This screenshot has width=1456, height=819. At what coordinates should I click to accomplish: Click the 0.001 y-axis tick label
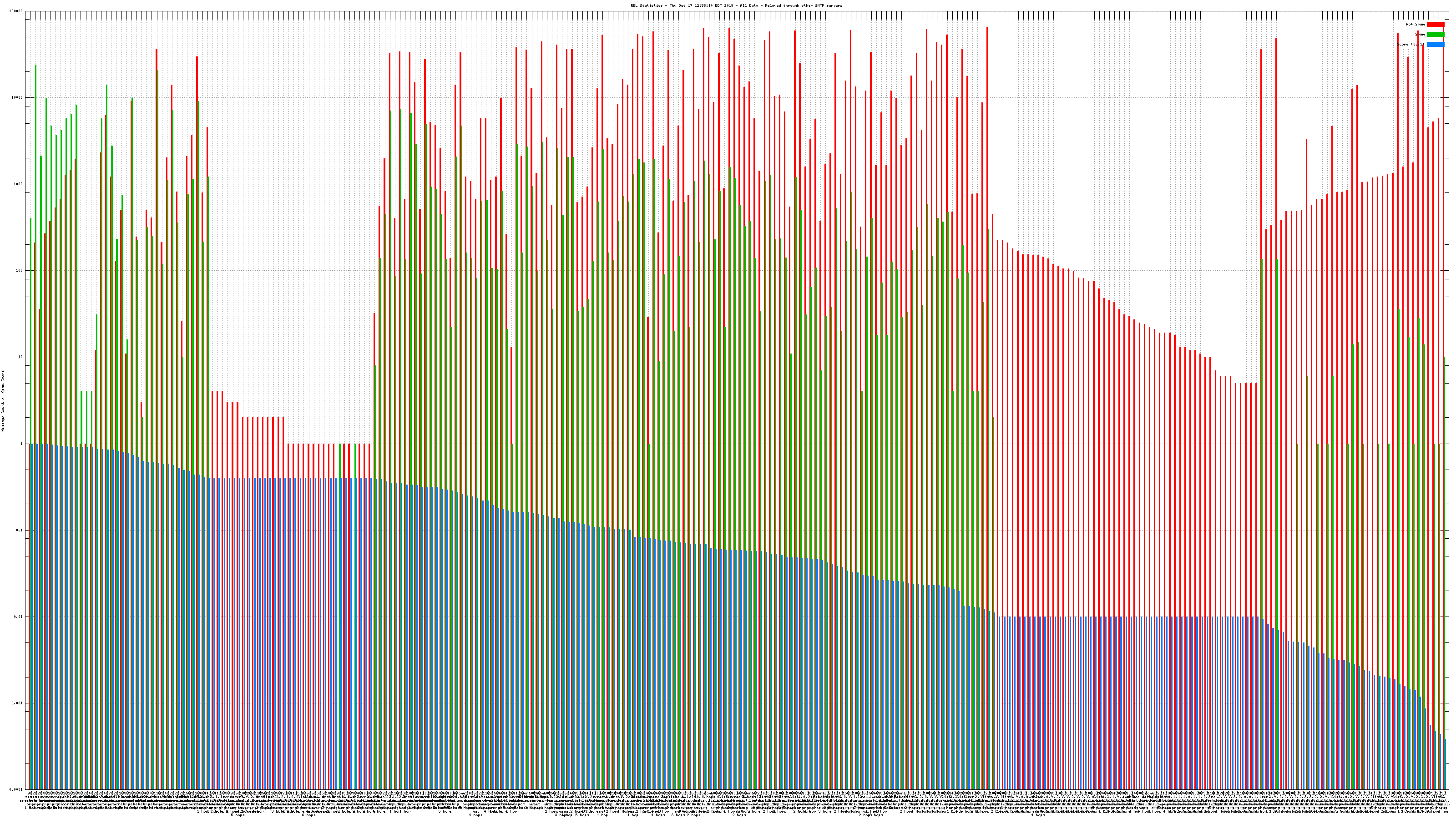[x=18, y=703]
